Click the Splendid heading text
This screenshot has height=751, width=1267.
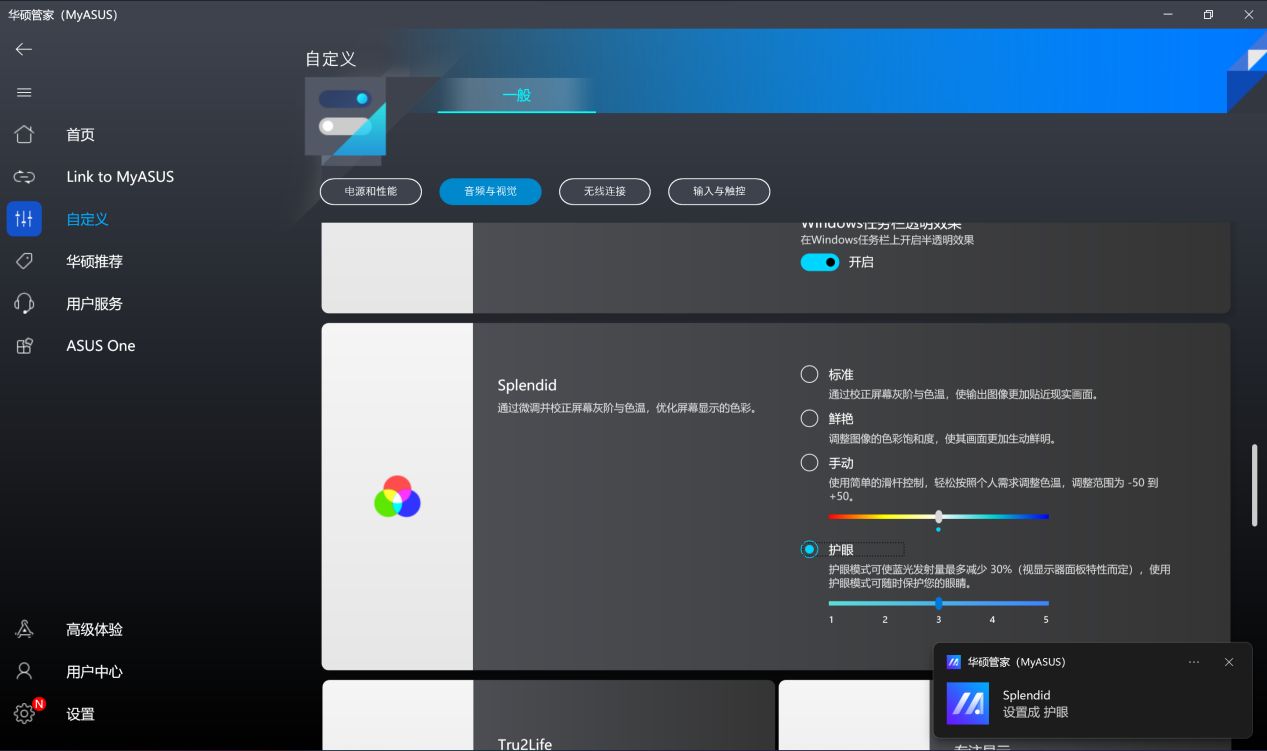[x=527, y=385]
